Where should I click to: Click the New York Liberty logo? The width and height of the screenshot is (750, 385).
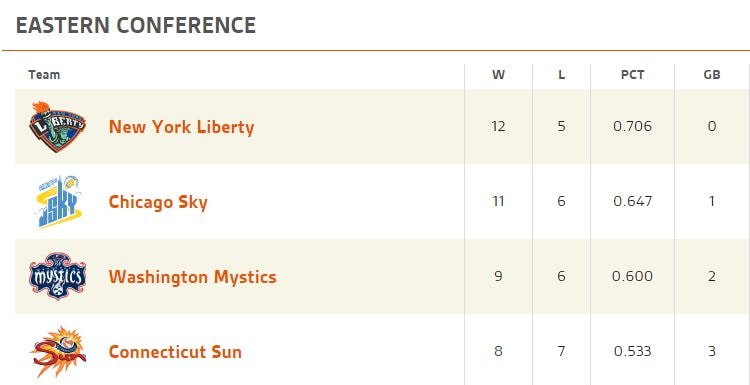click(x=57, y=127)
